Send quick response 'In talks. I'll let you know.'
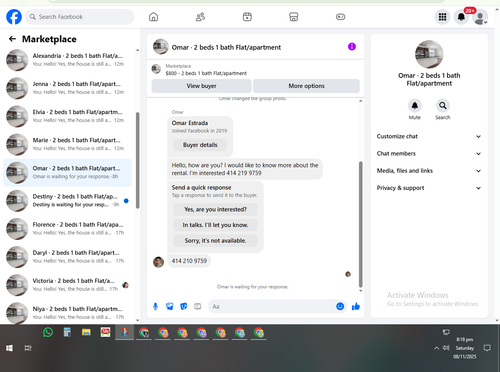 pyautogui.click(x=215, y=225)
